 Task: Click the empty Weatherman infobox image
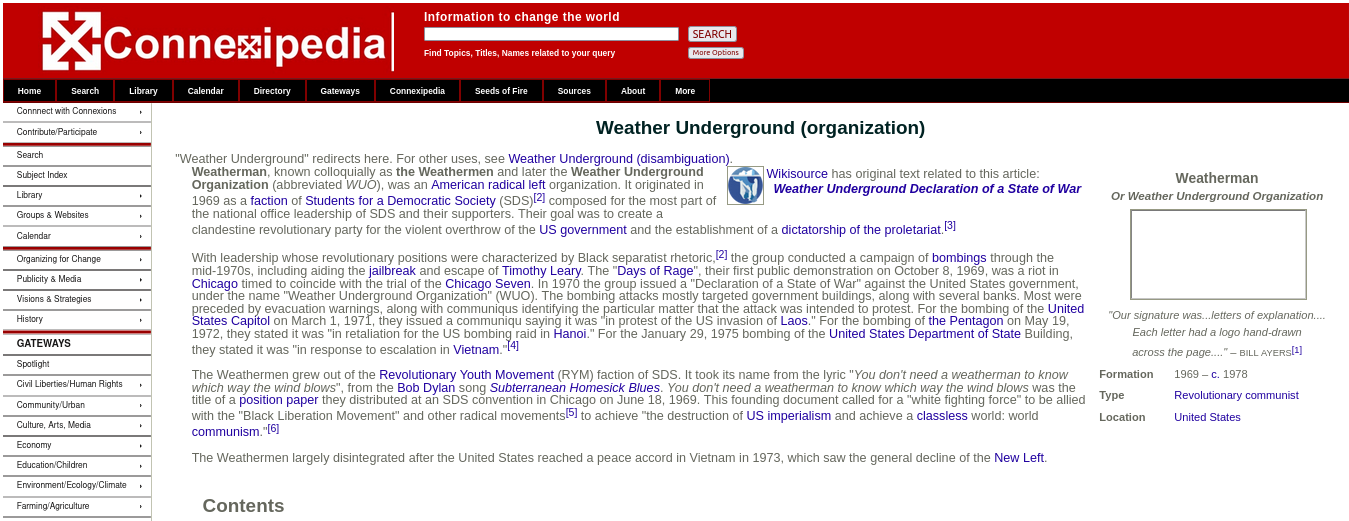[1218, 254]
